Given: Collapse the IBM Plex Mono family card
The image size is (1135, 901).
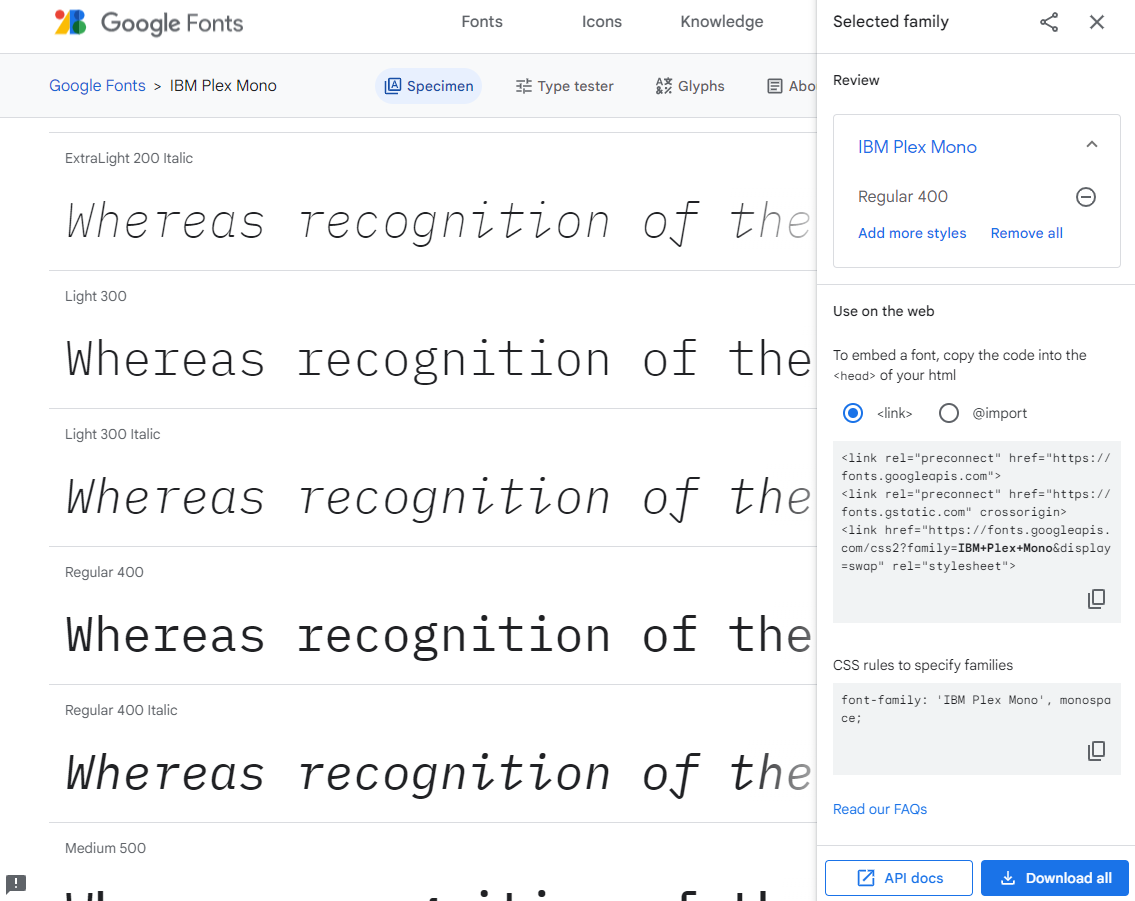Looking at the screenshot, I should coord(1092,145).
